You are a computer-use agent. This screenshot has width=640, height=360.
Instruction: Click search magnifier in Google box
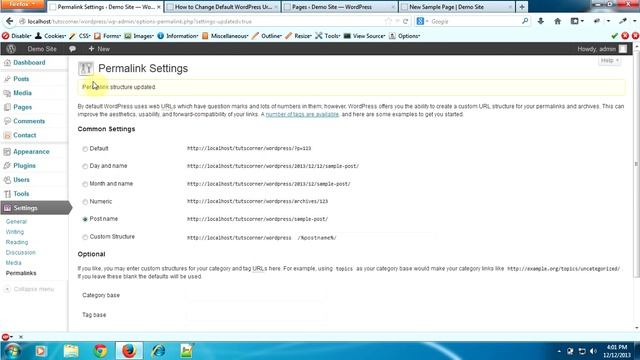[x=525, y=21]
